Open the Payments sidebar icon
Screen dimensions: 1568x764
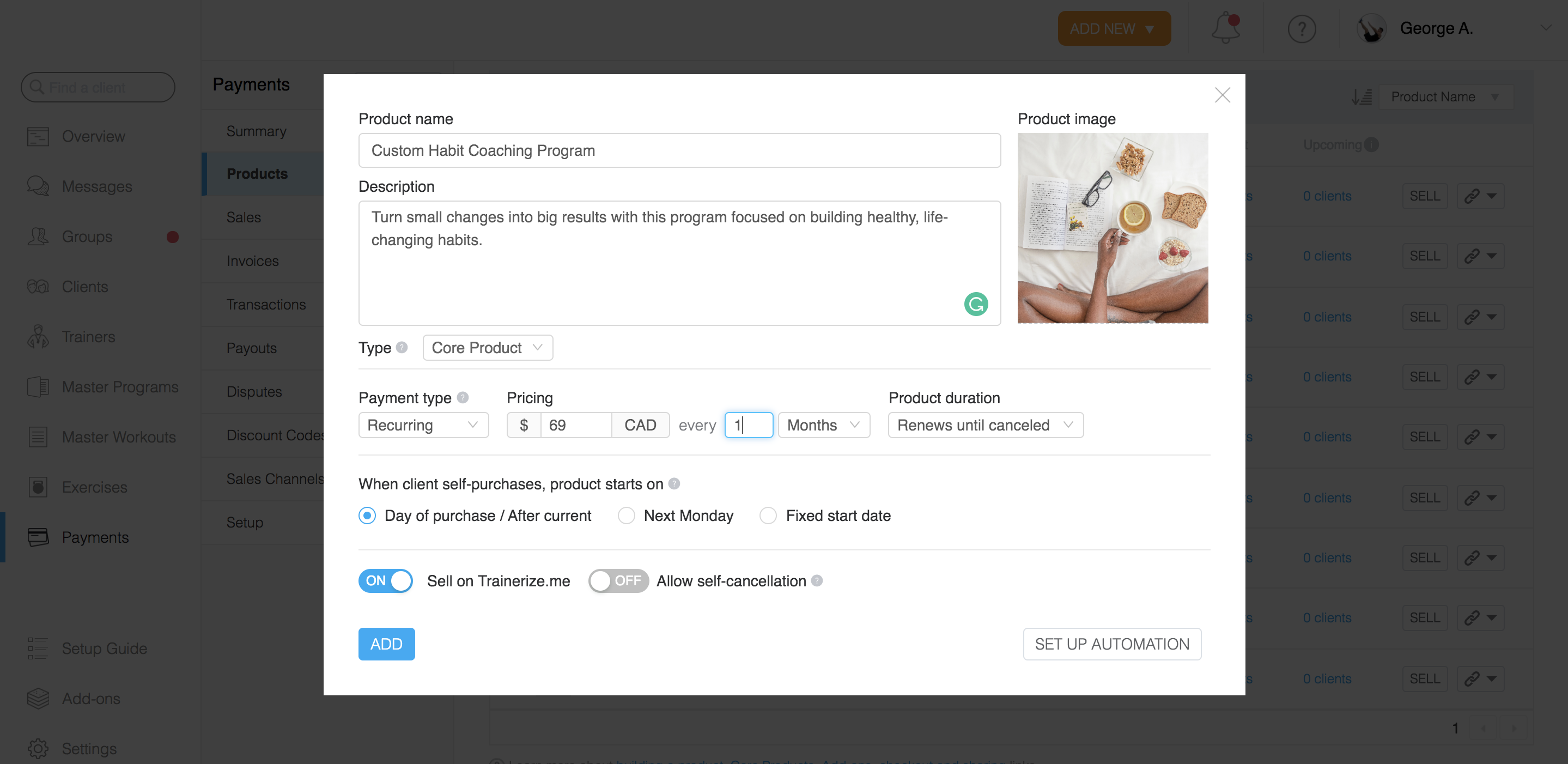tap(38, 537)
